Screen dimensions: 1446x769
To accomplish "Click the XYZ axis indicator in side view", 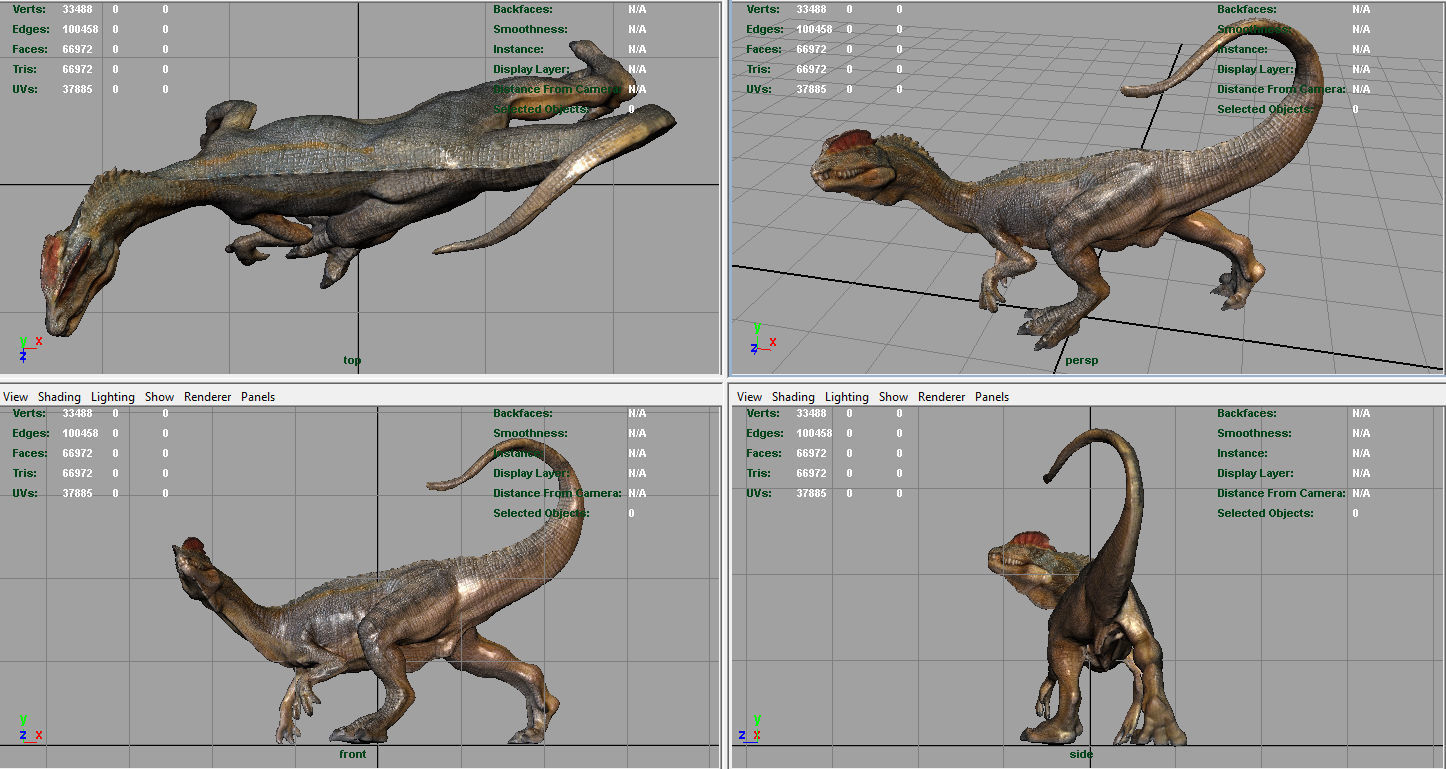I will pyautogui.click(x=750, y=730).
